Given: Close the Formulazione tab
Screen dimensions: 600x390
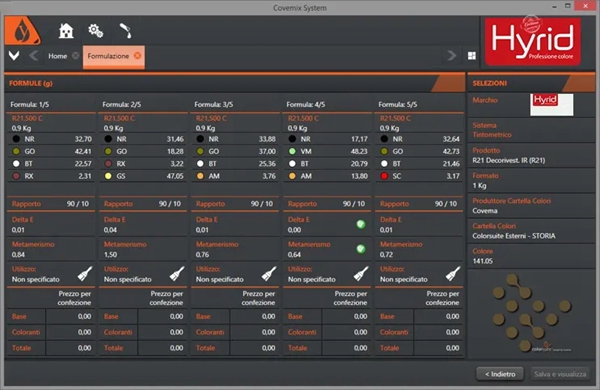Looking at the screenshot, I should [x=137, y=56].
